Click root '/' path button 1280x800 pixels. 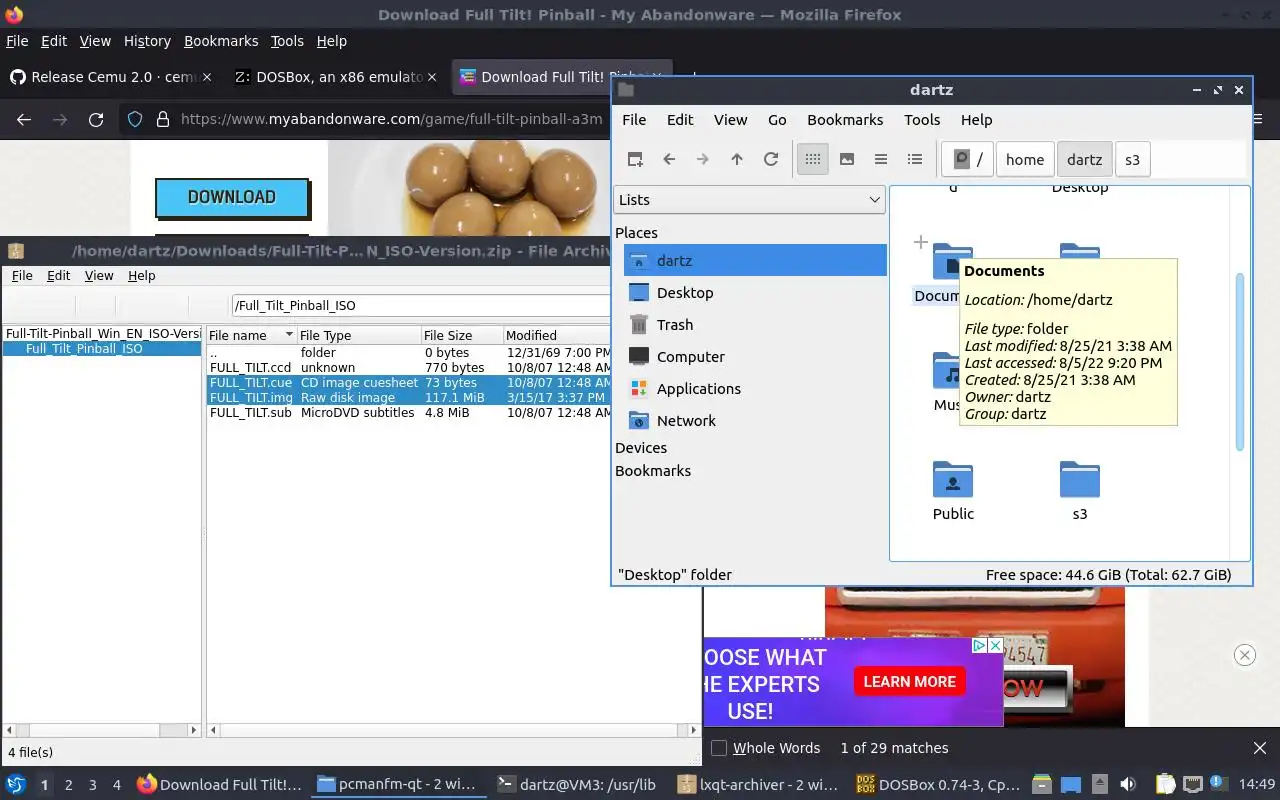tap(968, 159)
